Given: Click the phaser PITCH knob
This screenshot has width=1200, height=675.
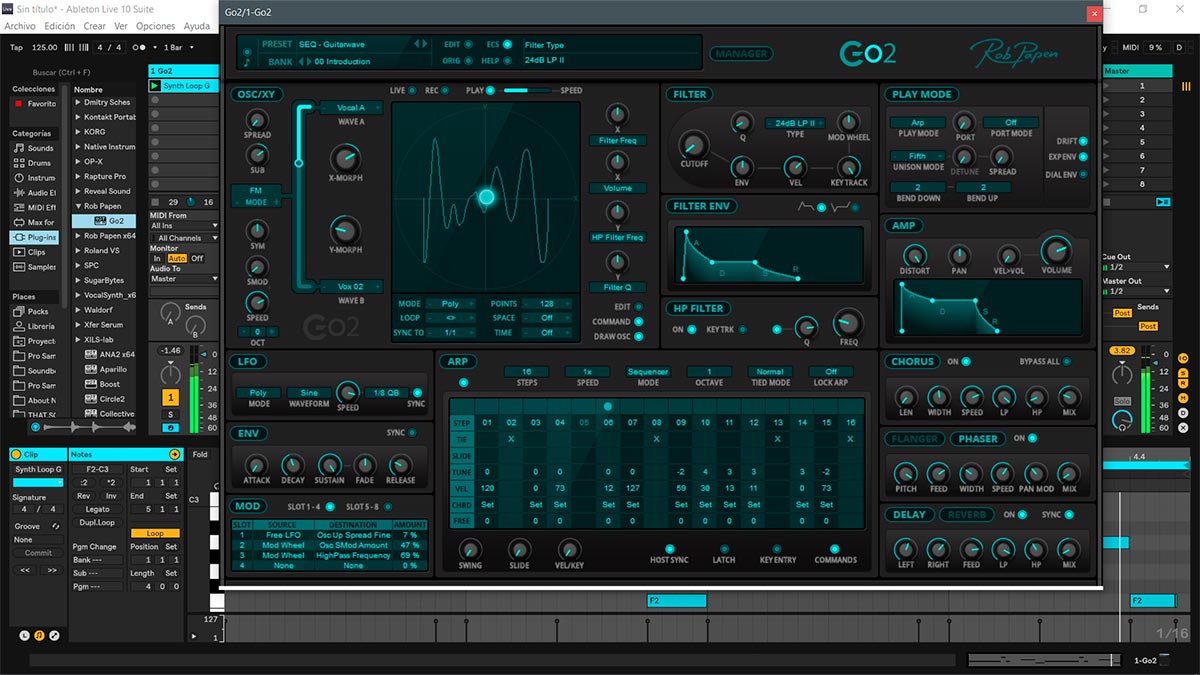Looking at the screenshot, I should [905, 472].
